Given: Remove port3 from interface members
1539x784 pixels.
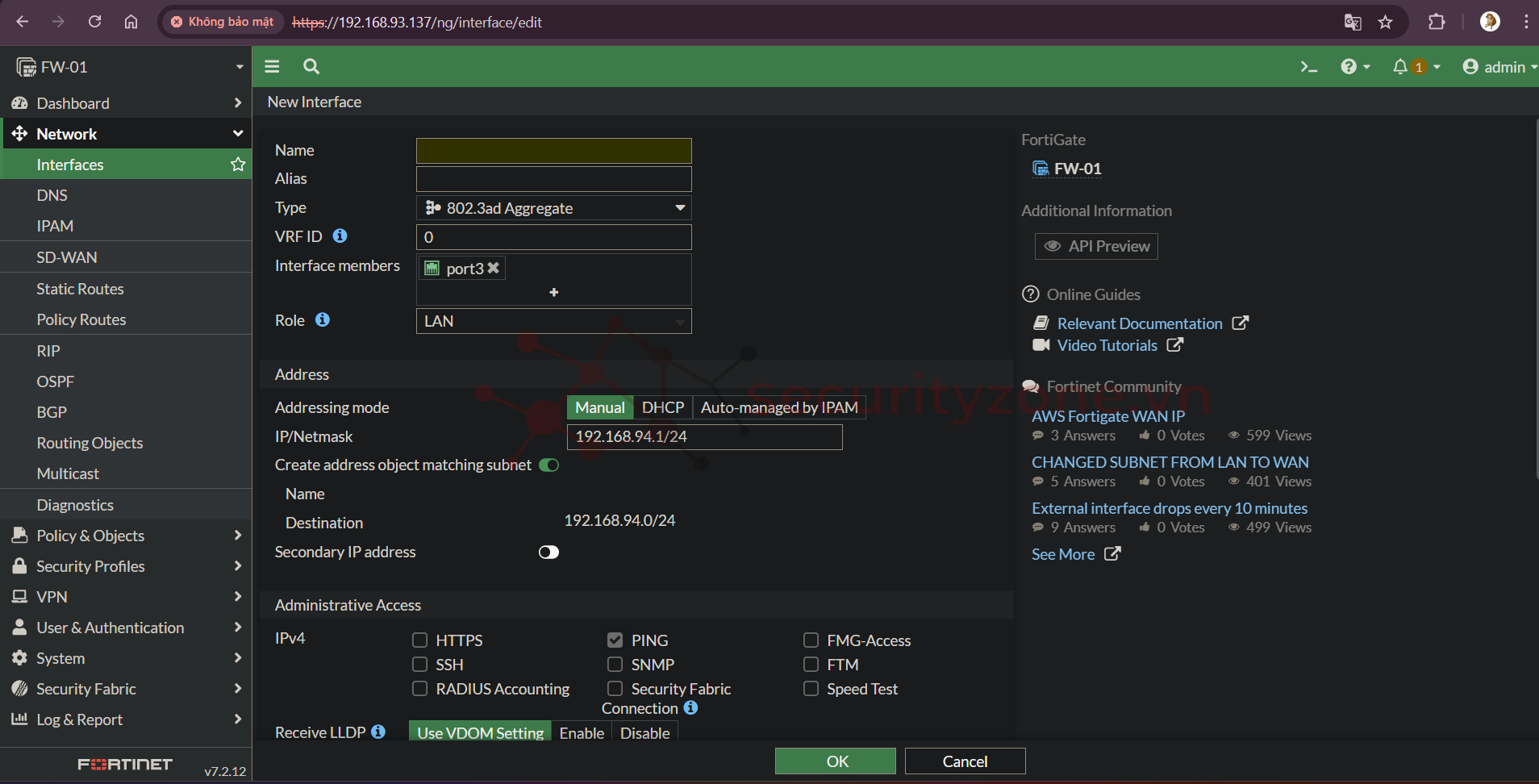Looking at the screenshot, I should tap(494, 268).
